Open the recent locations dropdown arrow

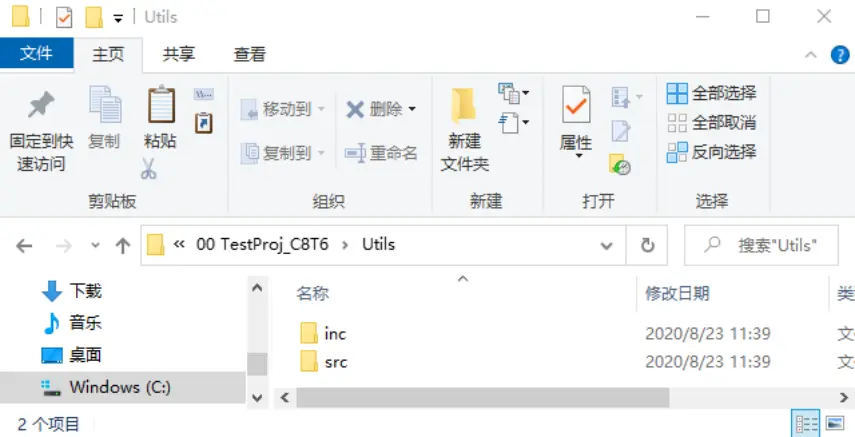click(x=95, y=245)
